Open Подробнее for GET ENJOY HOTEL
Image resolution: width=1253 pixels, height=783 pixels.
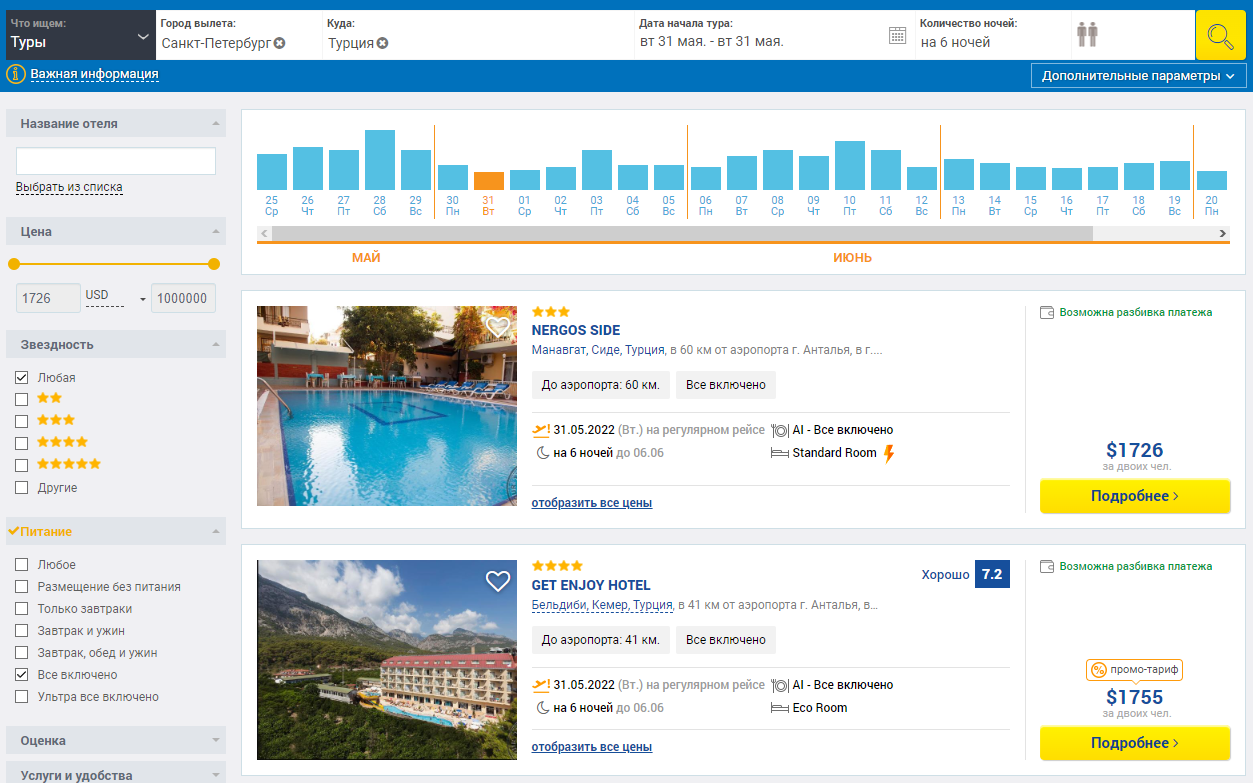coord(1135,743)
